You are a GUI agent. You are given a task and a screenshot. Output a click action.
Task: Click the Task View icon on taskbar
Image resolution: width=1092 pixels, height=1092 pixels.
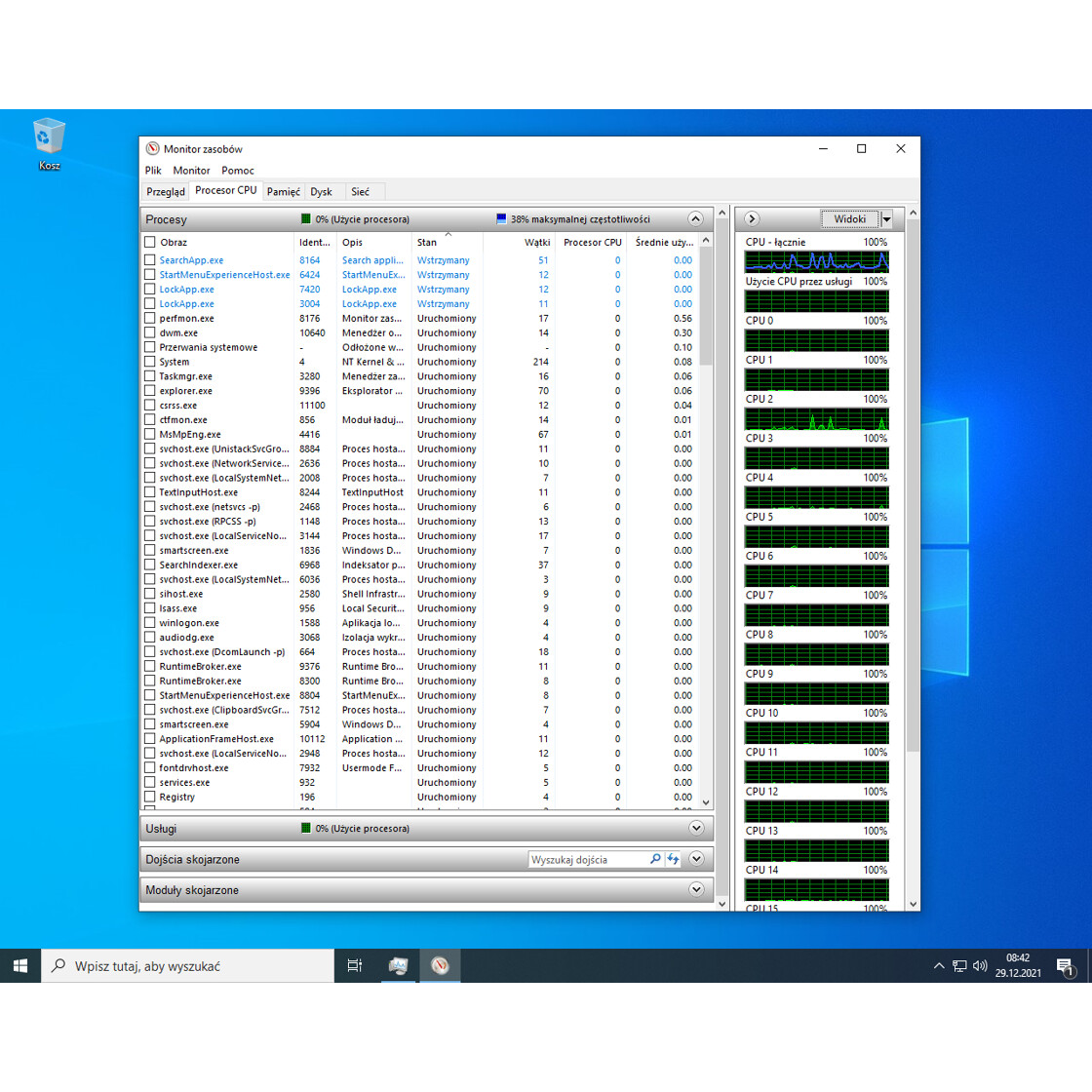354,965
